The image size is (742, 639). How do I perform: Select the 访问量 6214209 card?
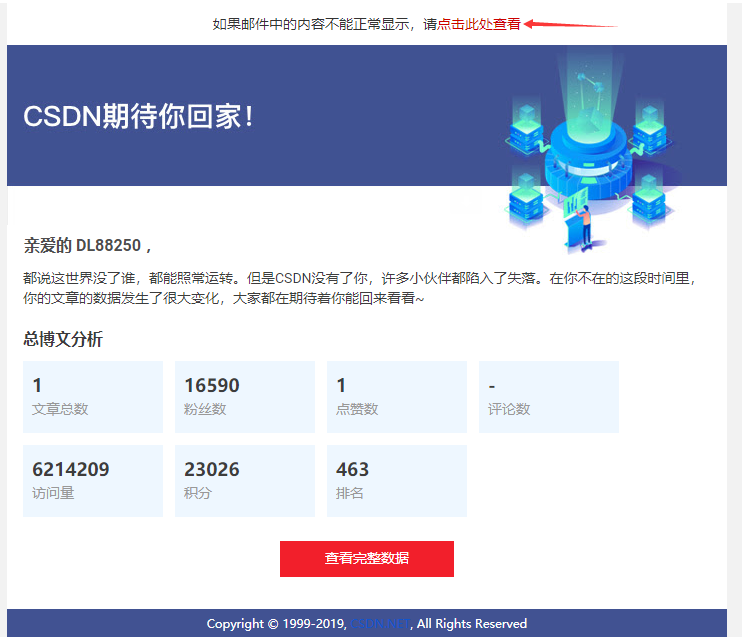[93, 480]
